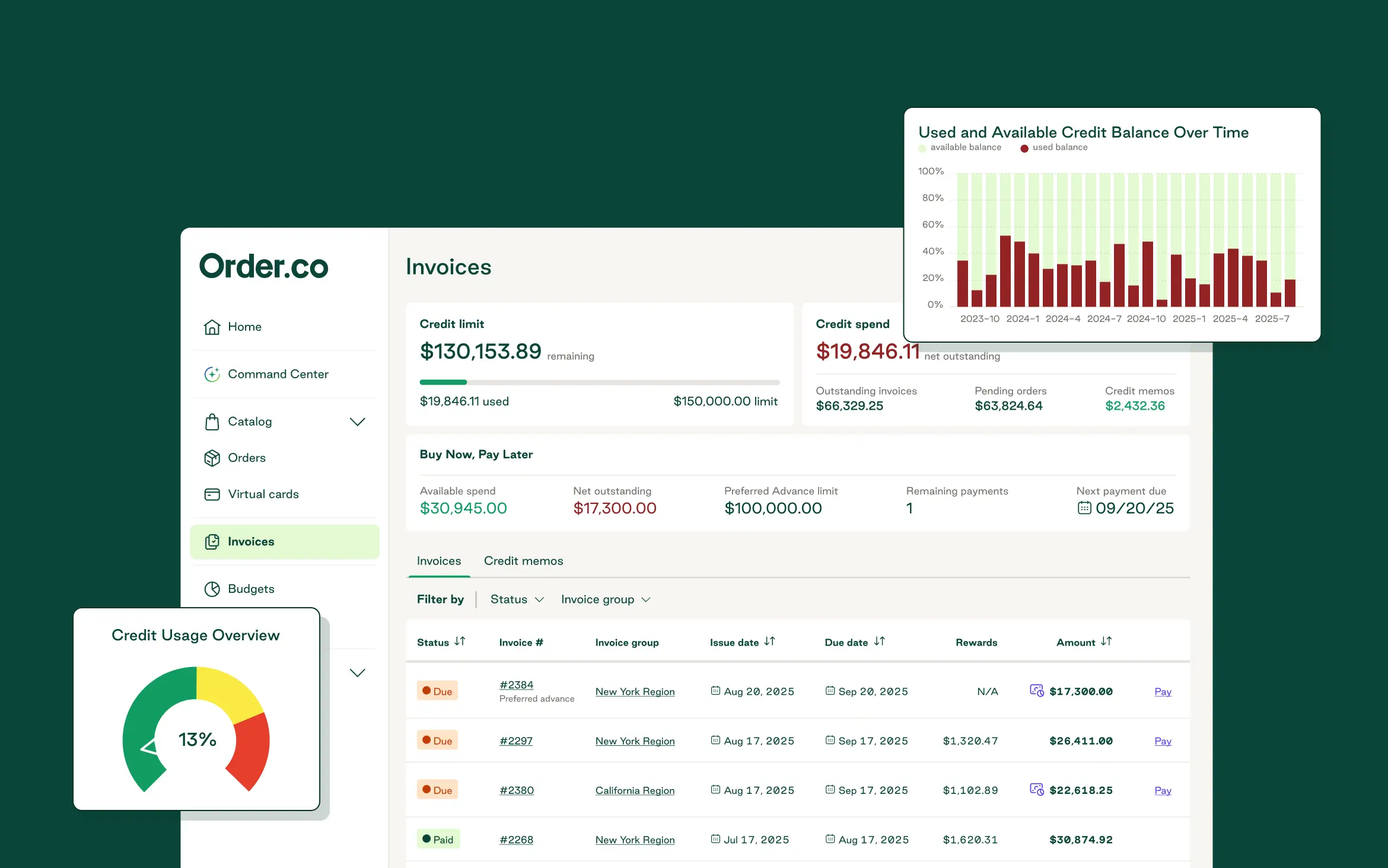Sort table by Status column arrows

tap(460, 642)
